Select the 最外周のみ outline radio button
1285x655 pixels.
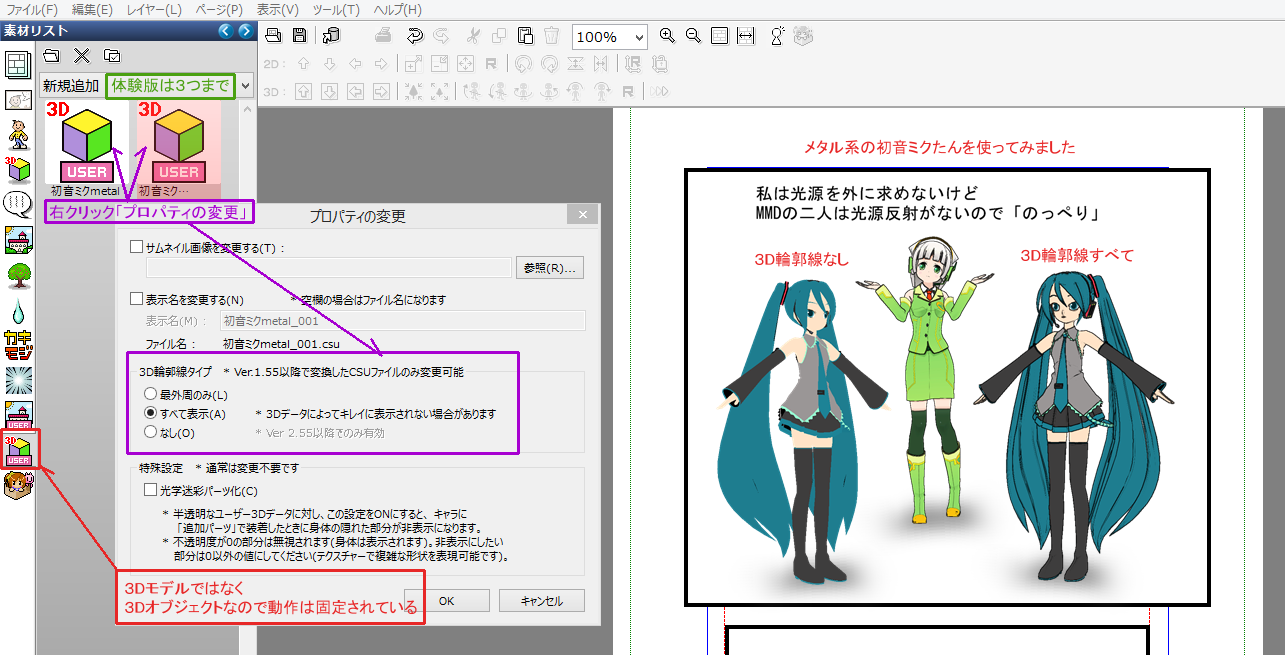[x=151, y=395]
